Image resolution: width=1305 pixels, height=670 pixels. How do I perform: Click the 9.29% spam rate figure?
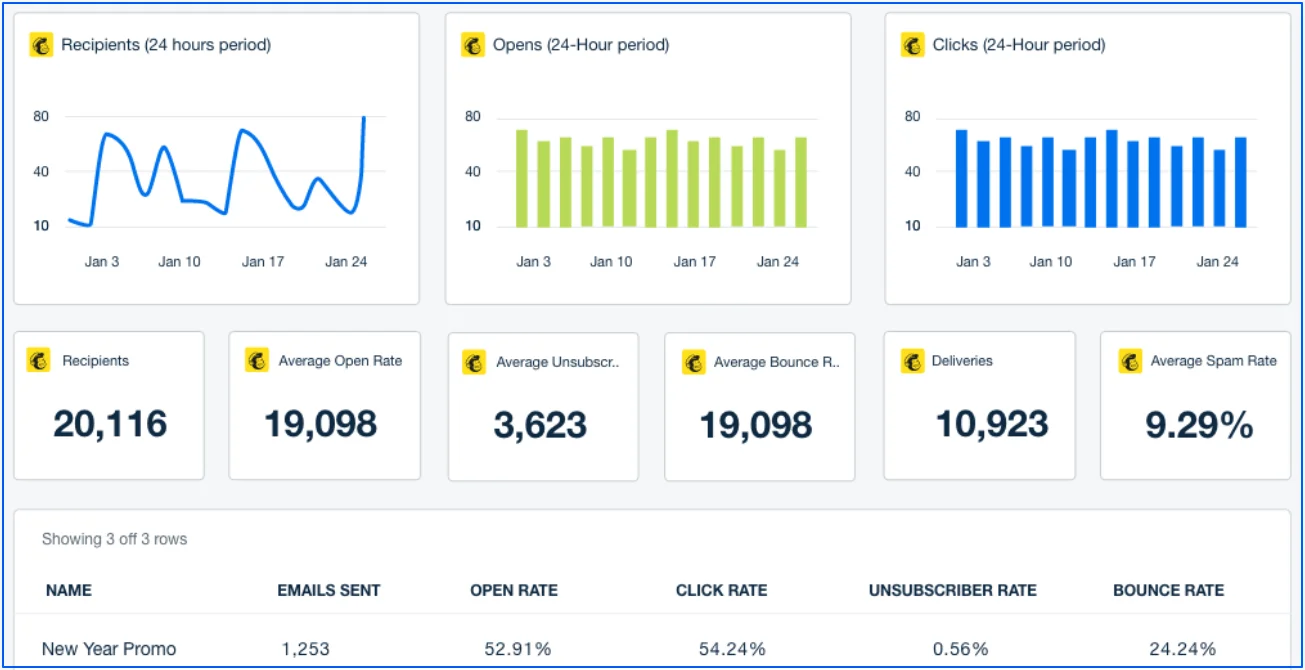1199,425
